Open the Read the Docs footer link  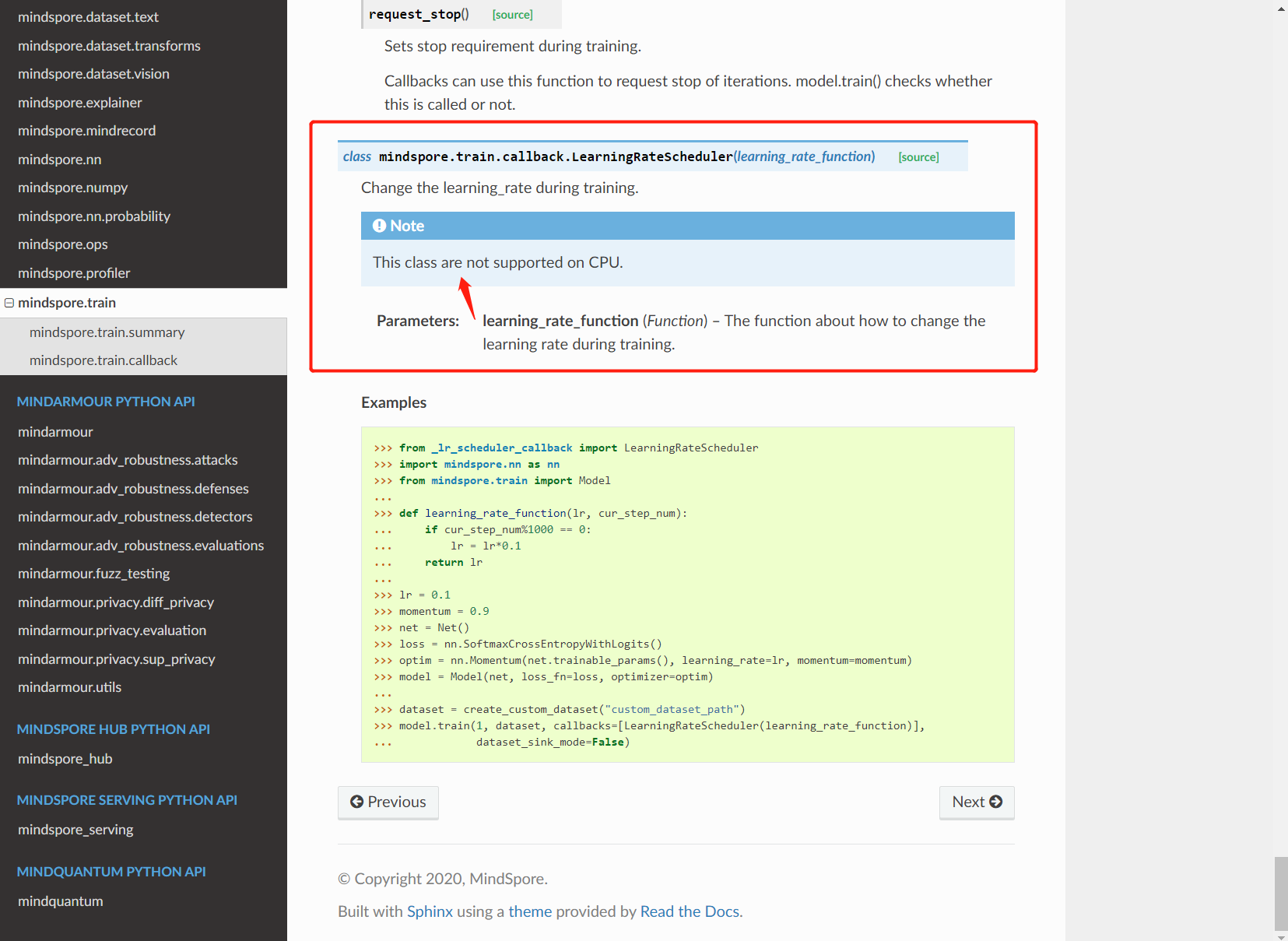(x=690, y=911)
